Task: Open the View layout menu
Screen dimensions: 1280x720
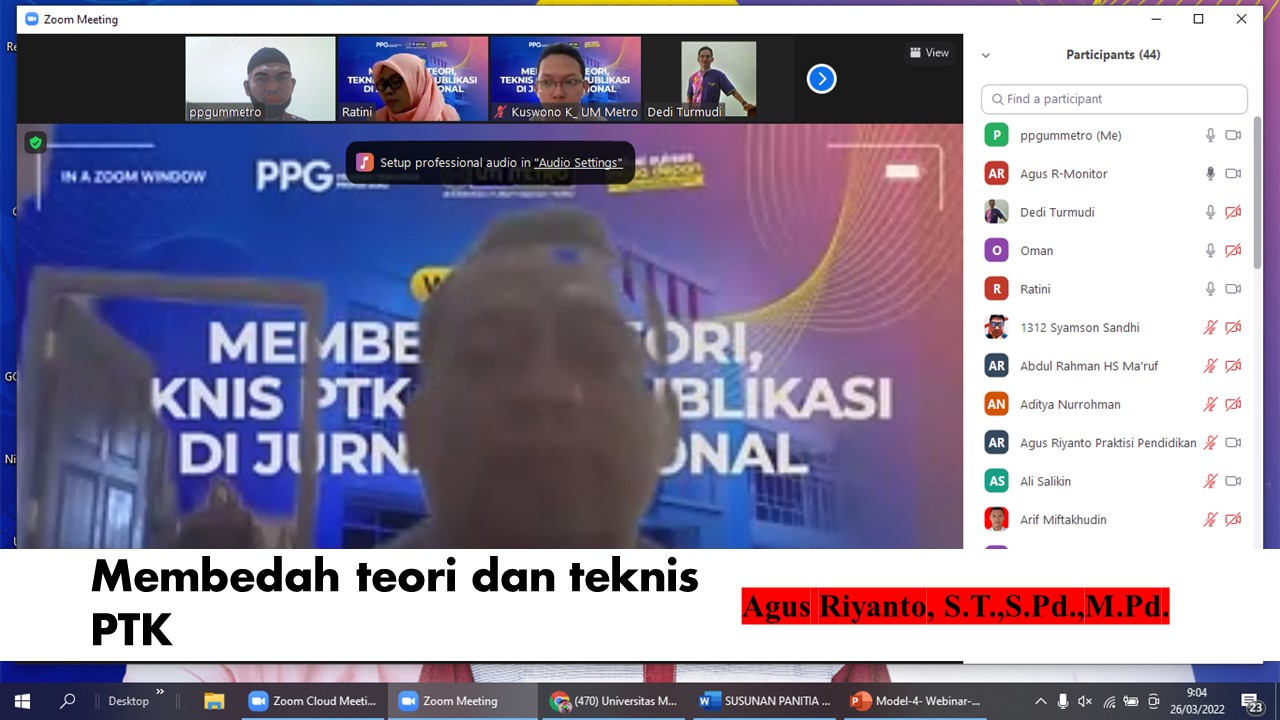Action: [x=929, y=53]
